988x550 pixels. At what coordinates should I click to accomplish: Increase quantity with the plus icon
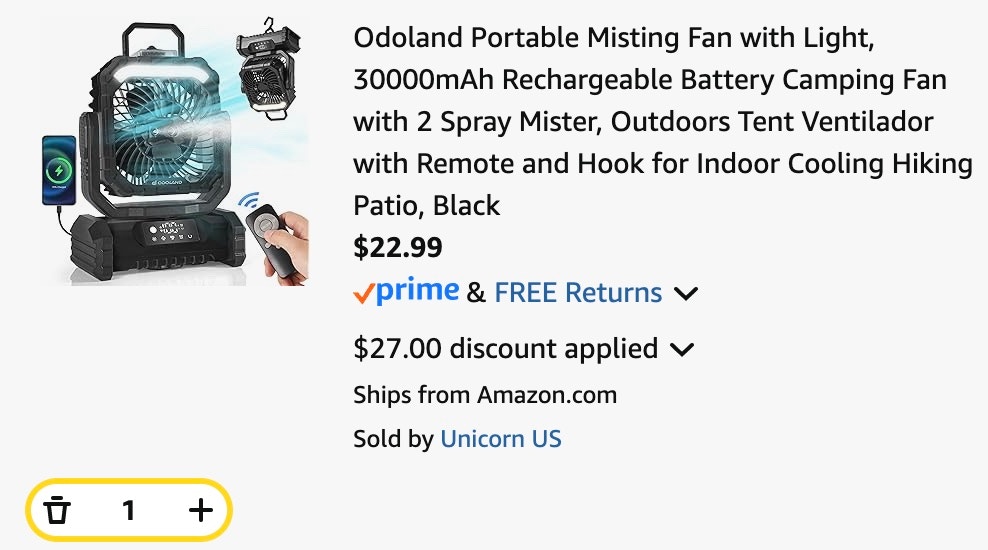click(201, 510)
